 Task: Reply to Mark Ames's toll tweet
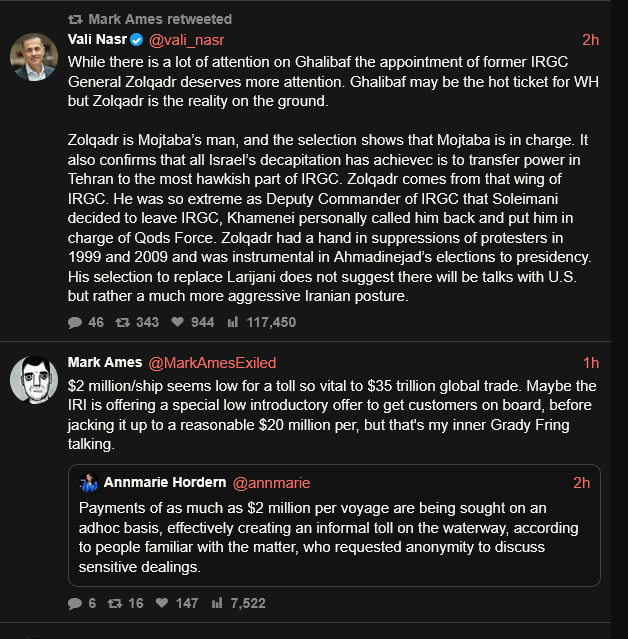(x=76, y=603)
